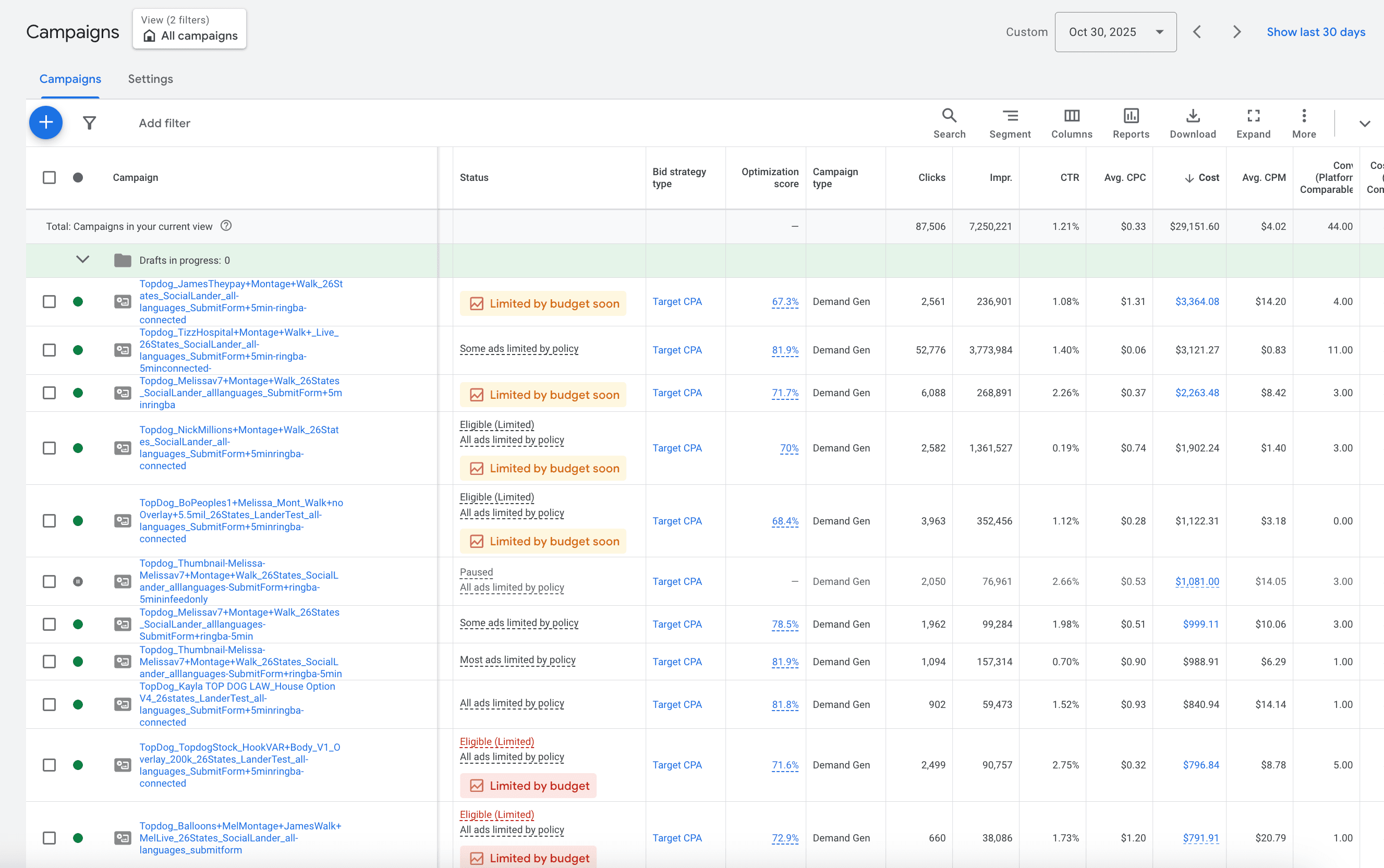
Task: Select the checkbox for the TizzHospital campaign row
Action: tap(50, 350)
